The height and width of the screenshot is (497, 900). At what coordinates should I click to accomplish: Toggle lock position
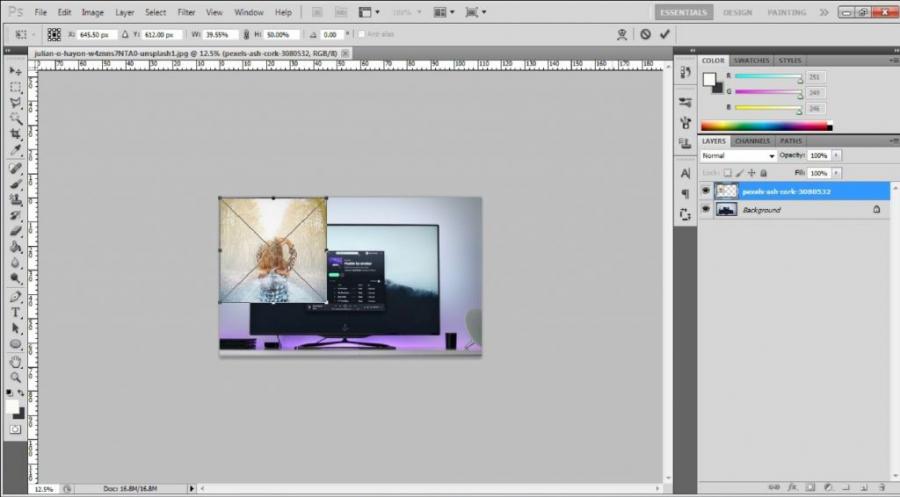pos(751,173)
